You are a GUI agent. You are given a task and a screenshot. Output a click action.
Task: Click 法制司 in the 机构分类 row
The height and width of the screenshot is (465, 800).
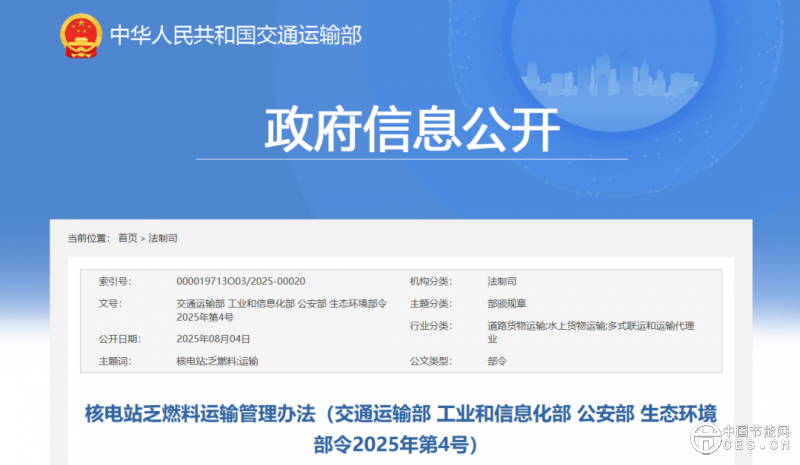502,281
